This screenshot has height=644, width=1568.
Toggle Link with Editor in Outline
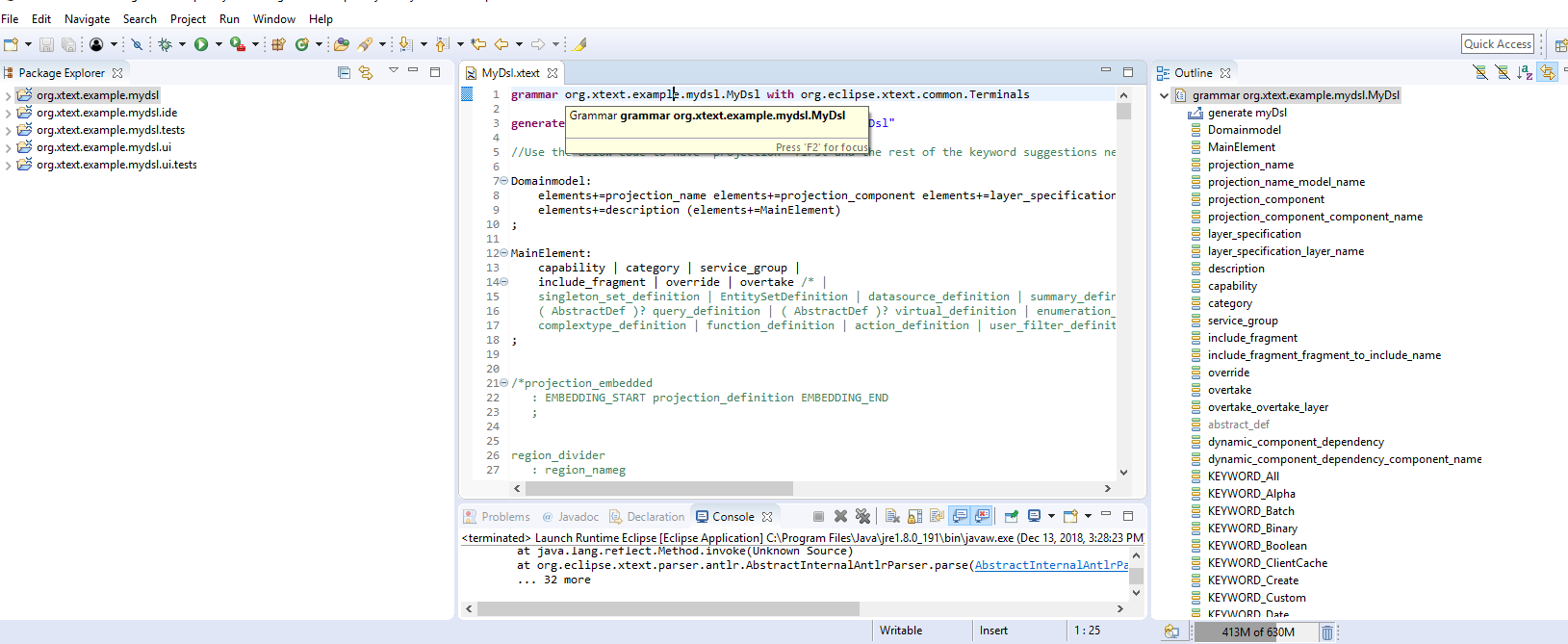1547,72
